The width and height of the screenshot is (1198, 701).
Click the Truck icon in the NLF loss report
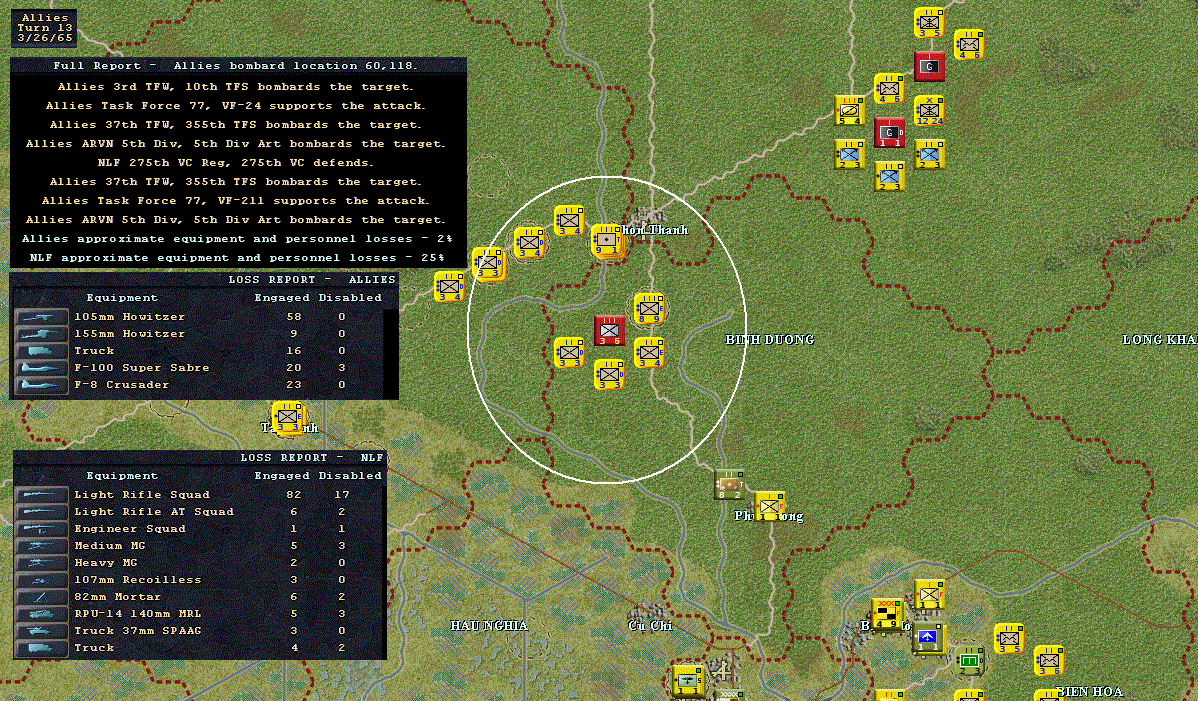[41, 648]
